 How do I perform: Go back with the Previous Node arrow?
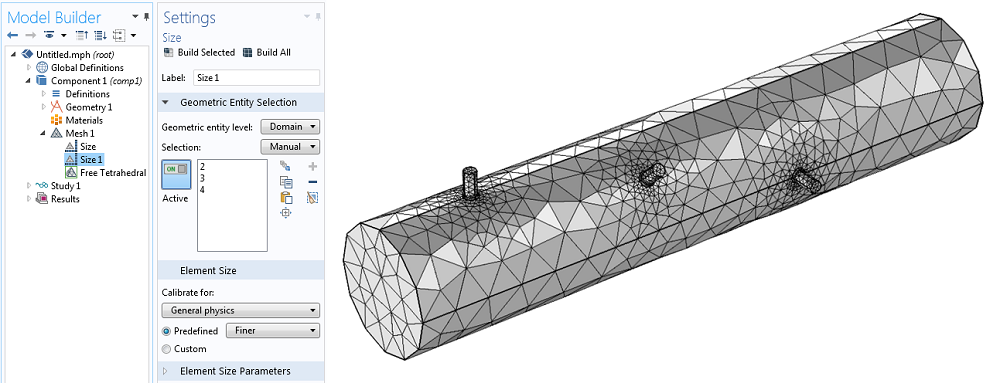13,34
